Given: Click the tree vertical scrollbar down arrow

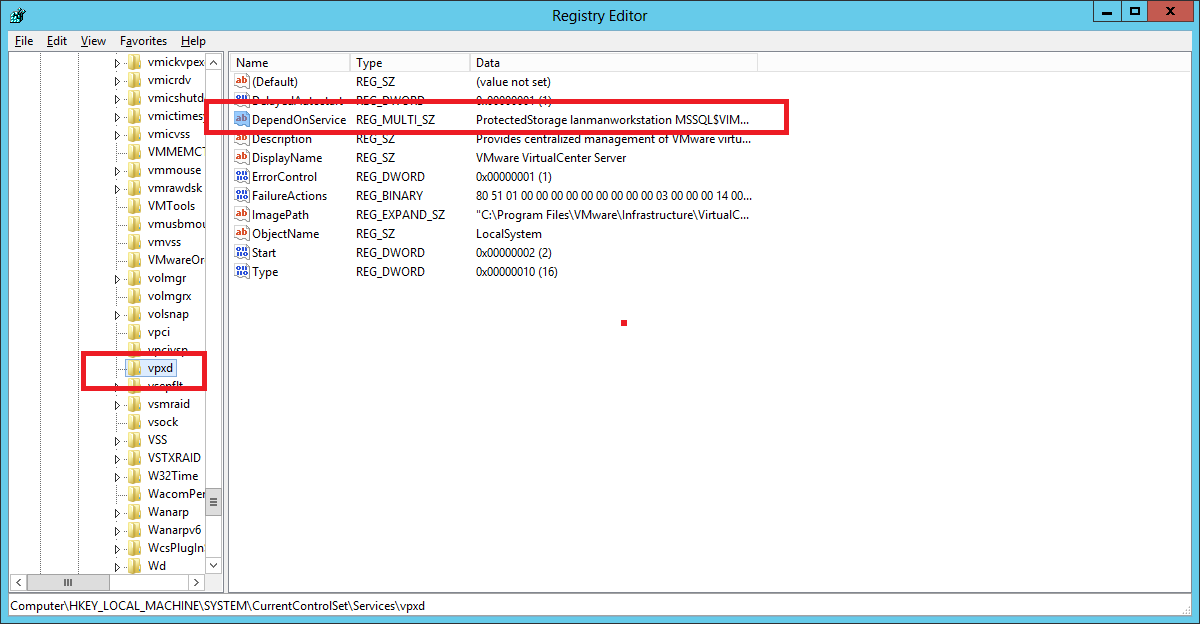Looking at the screenshot, I should (214, 564).
